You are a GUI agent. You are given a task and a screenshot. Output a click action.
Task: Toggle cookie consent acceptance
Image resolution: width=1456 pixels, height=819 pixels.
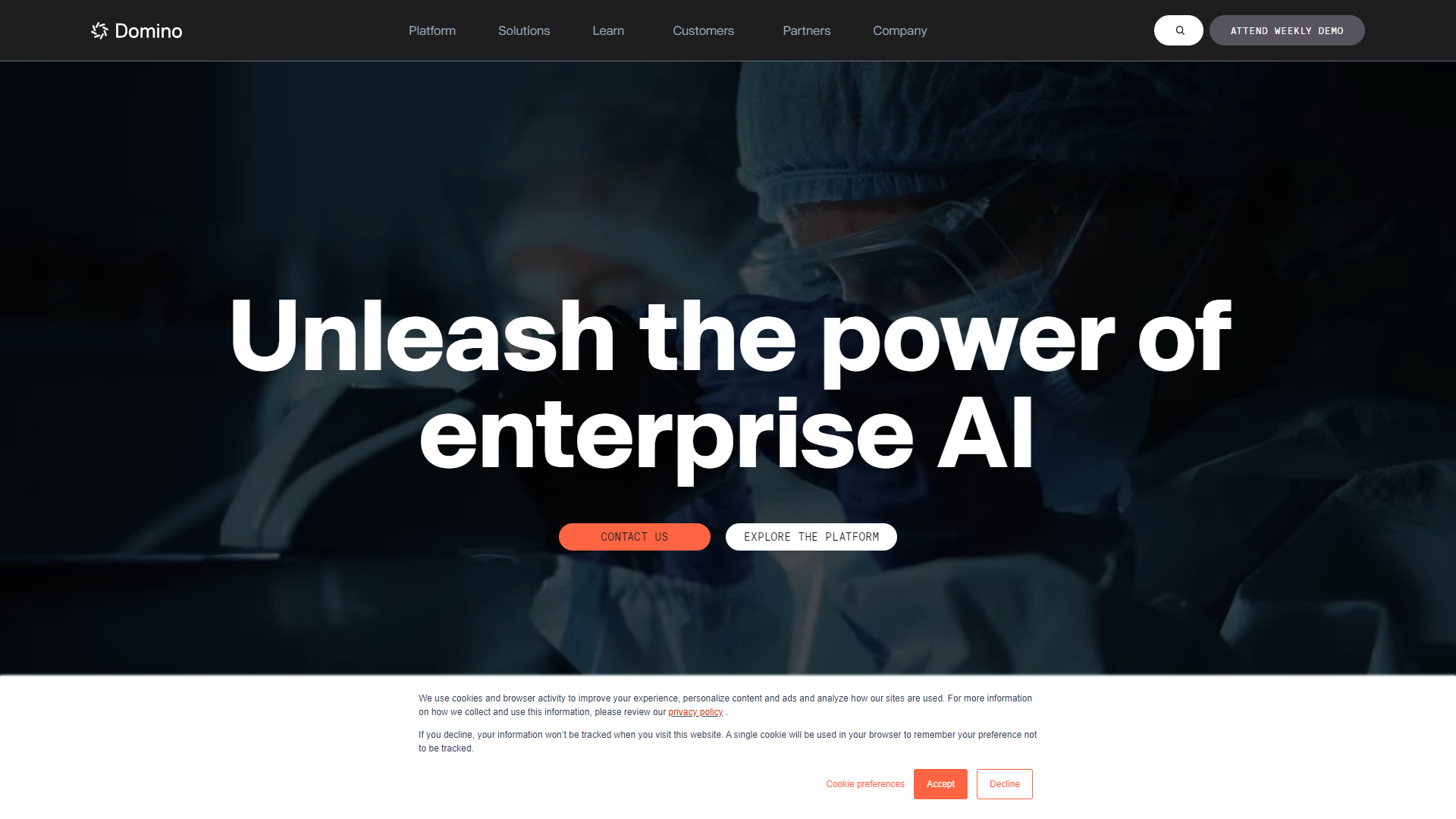[x=940, y=784]
